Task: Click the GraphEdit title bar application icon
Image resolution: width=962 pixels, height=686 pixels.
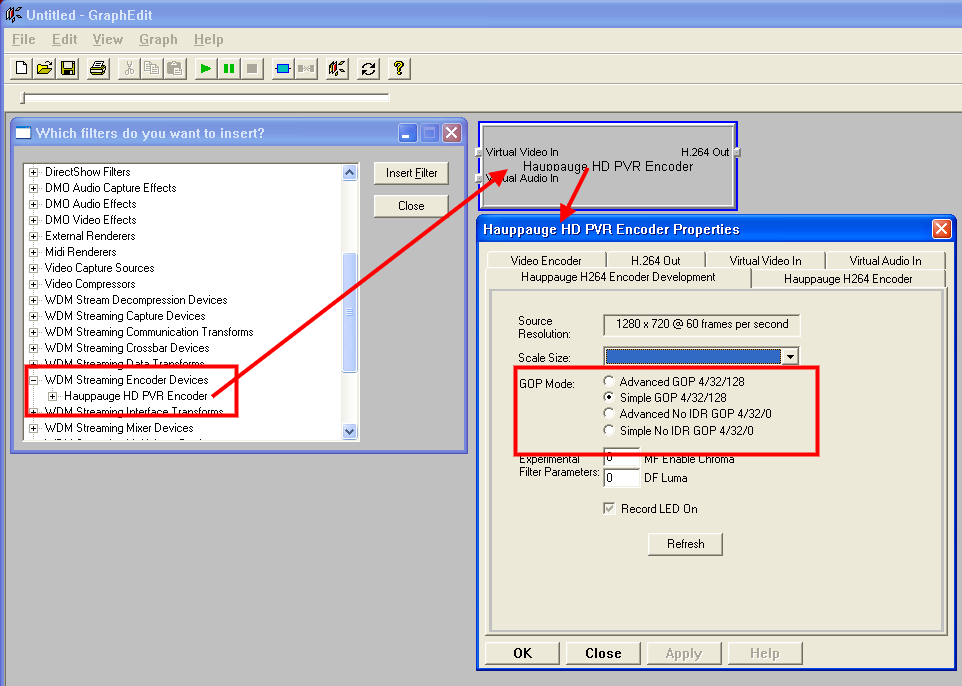Action: (x=13, y=13)
